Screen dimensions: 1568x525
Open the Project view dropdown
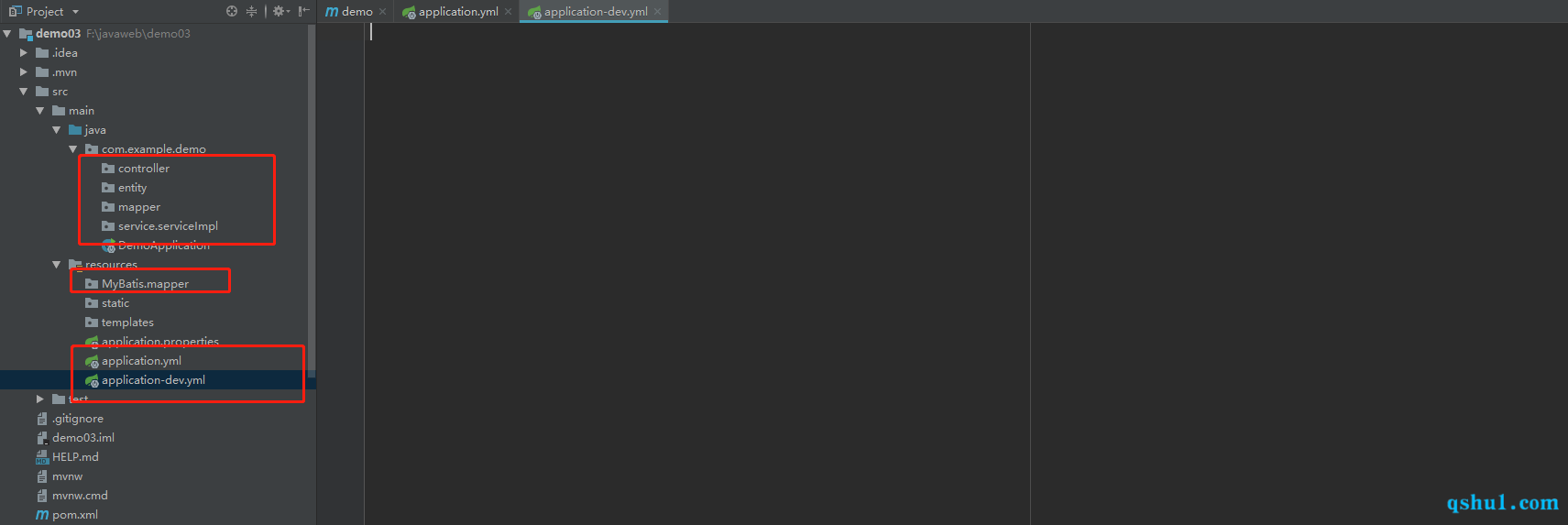pyautogui.click(x=75, y=12)
